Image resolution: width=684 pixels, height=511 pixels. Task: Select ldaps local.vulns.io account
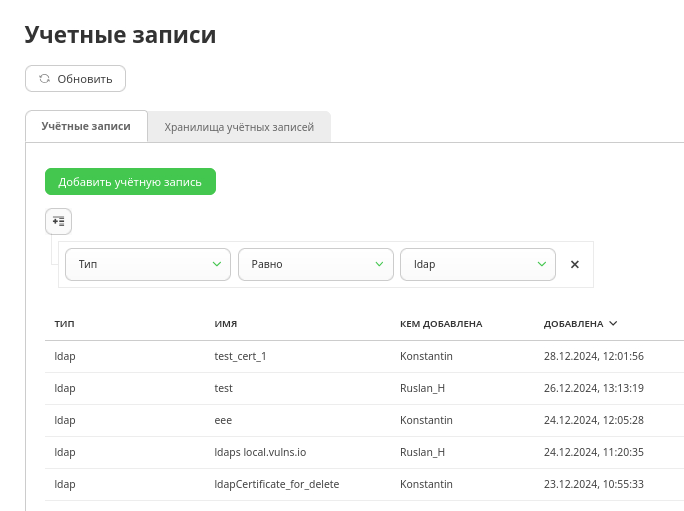point(260,452)
